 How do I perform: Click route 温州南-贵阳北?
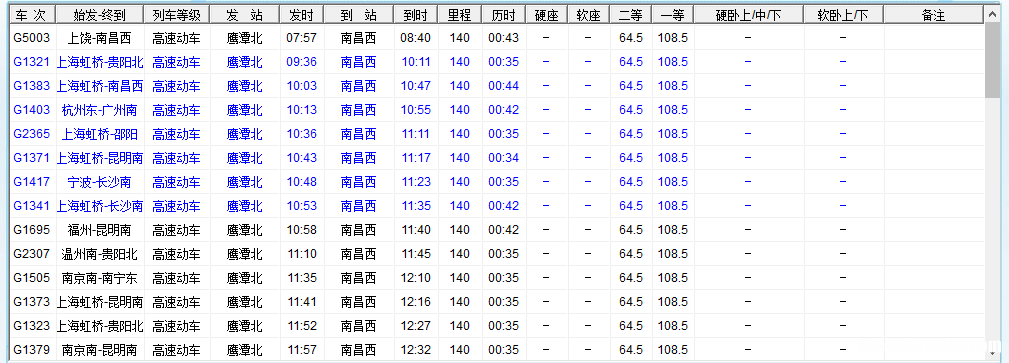(x=100, y=254)
